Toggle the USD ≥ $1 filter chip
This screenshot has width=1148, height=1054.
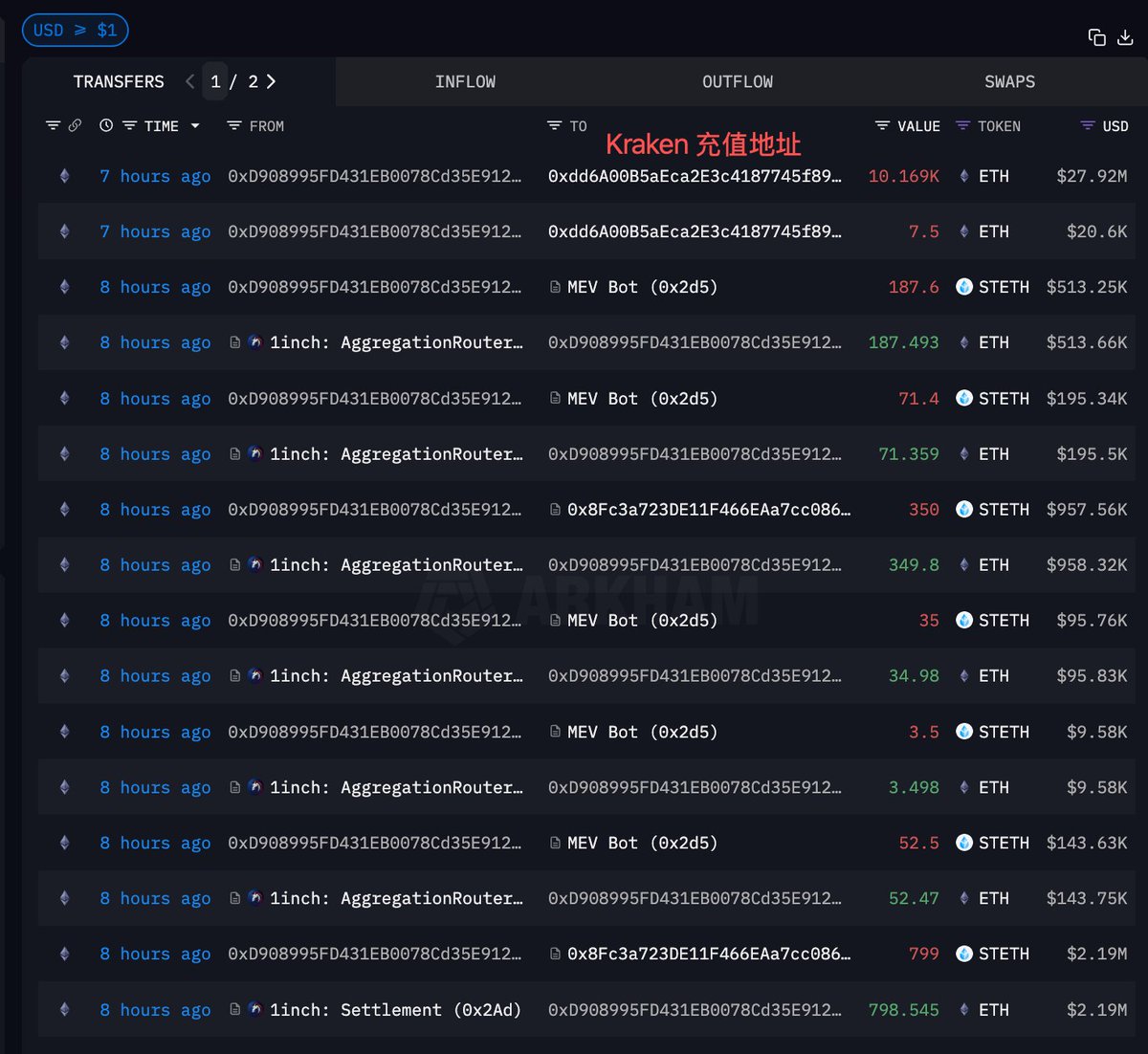pyautogui.click(x=75, y=31)
